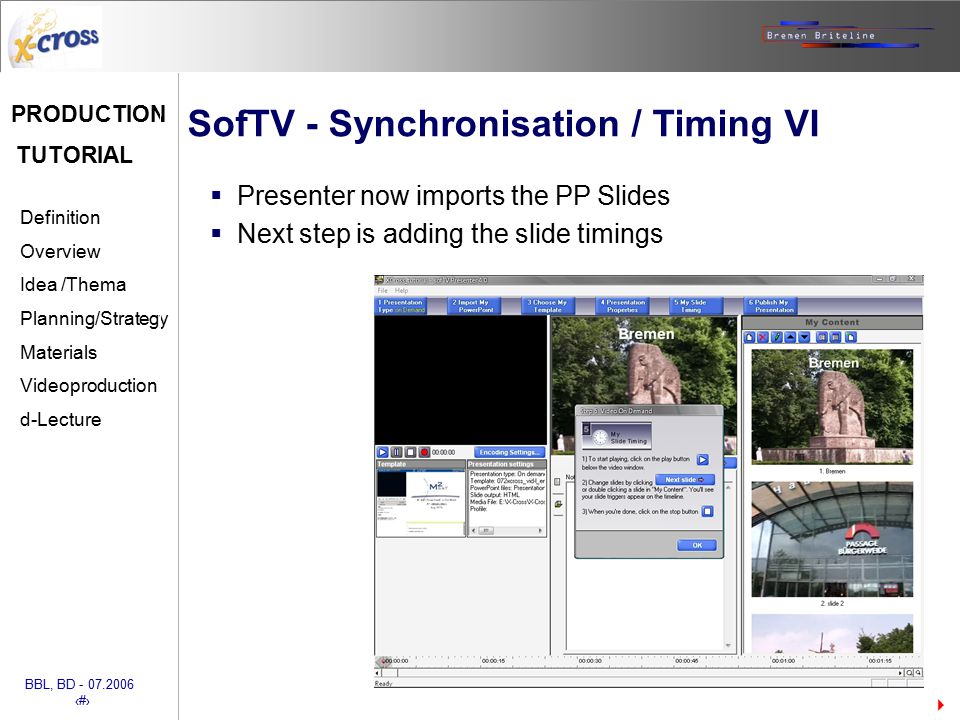Image resolution: width=960 pixels, height=720 pixels.
Task: Click the timeline zoom in magnifier icon
Action: pyautogui.click(x=909, y=673)
